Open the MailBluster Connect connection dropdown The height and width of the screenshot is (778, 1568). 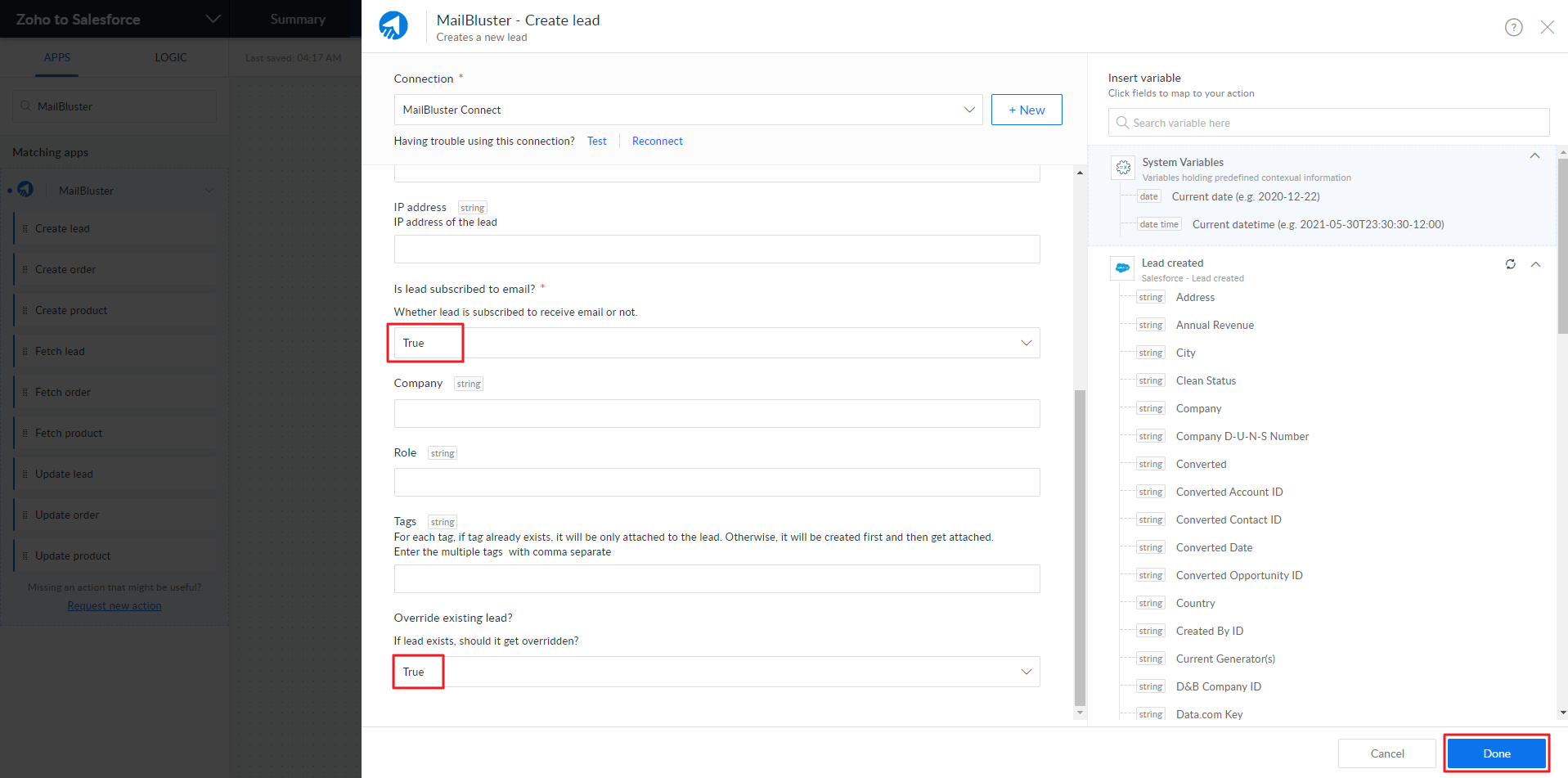point(968,110)
